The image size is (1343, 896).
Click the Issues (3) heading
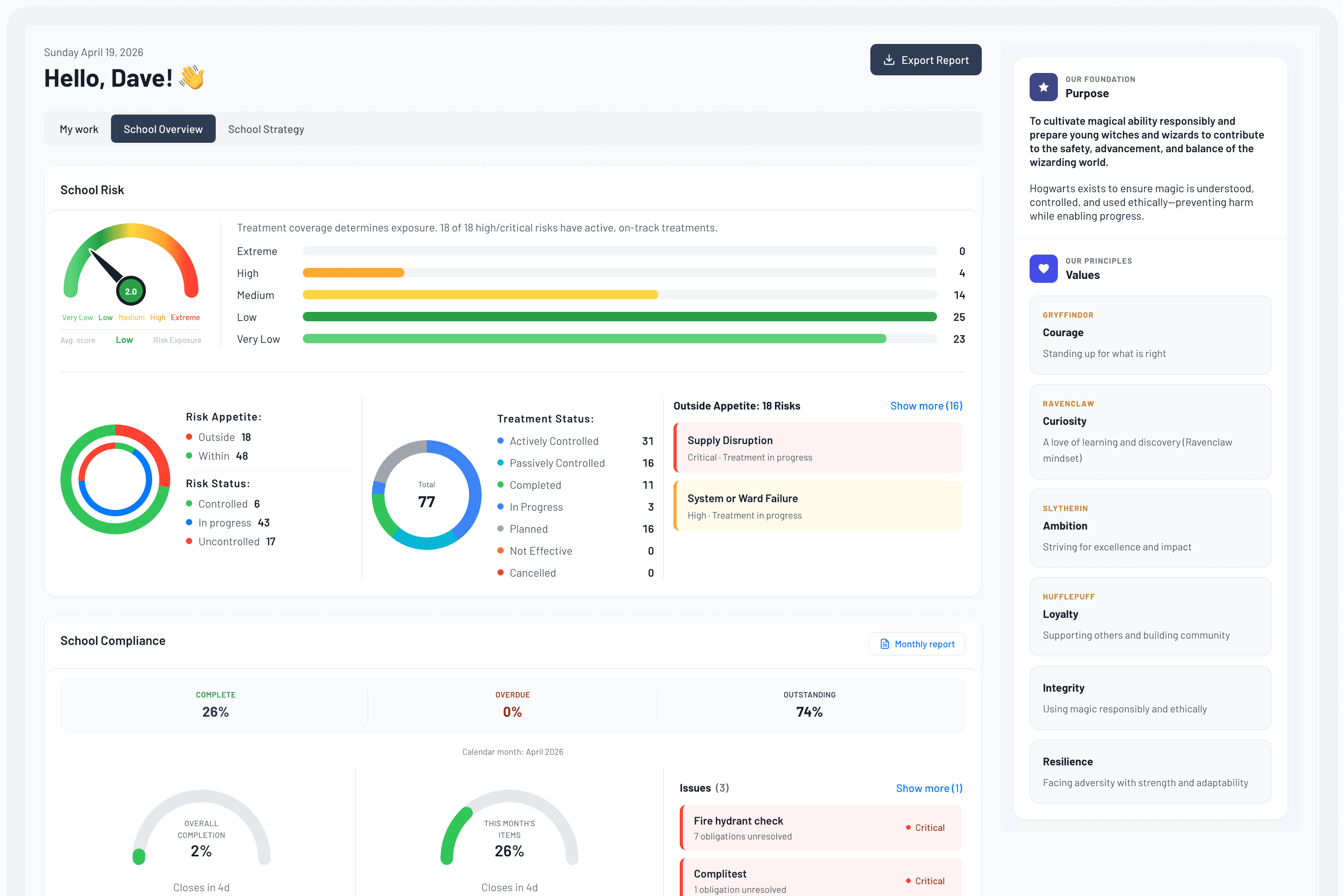click(704, 788)
